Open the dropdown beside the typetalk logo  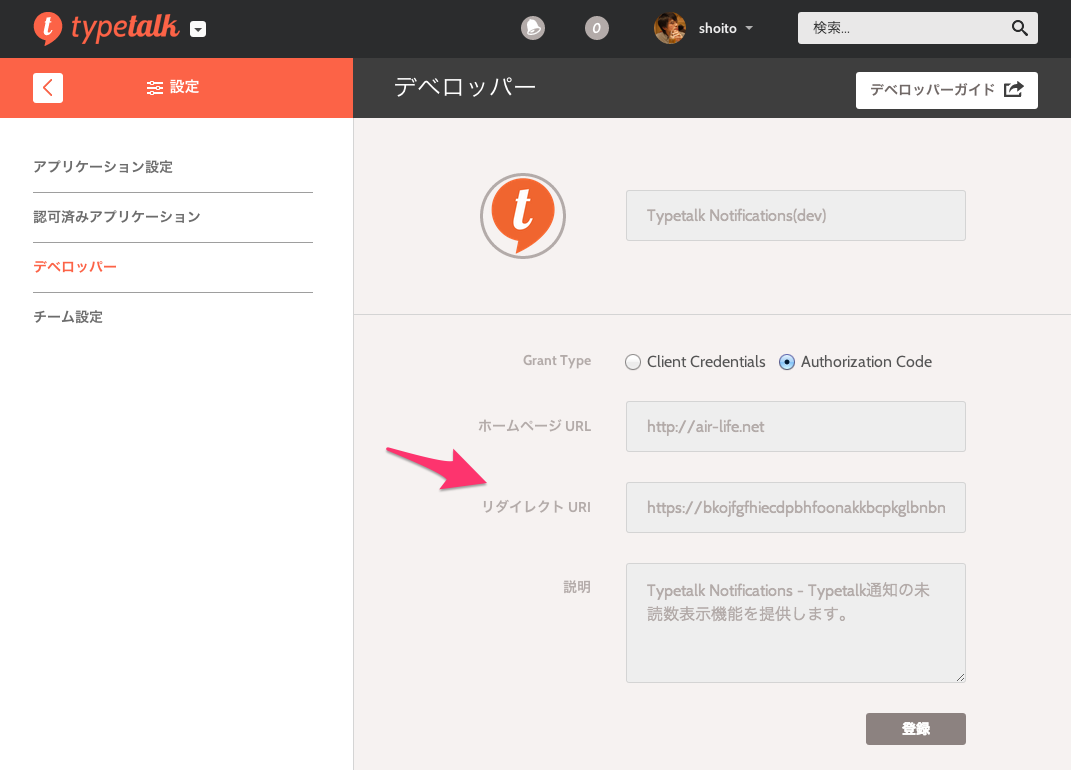pyautogui.click(x=198, y=29)
